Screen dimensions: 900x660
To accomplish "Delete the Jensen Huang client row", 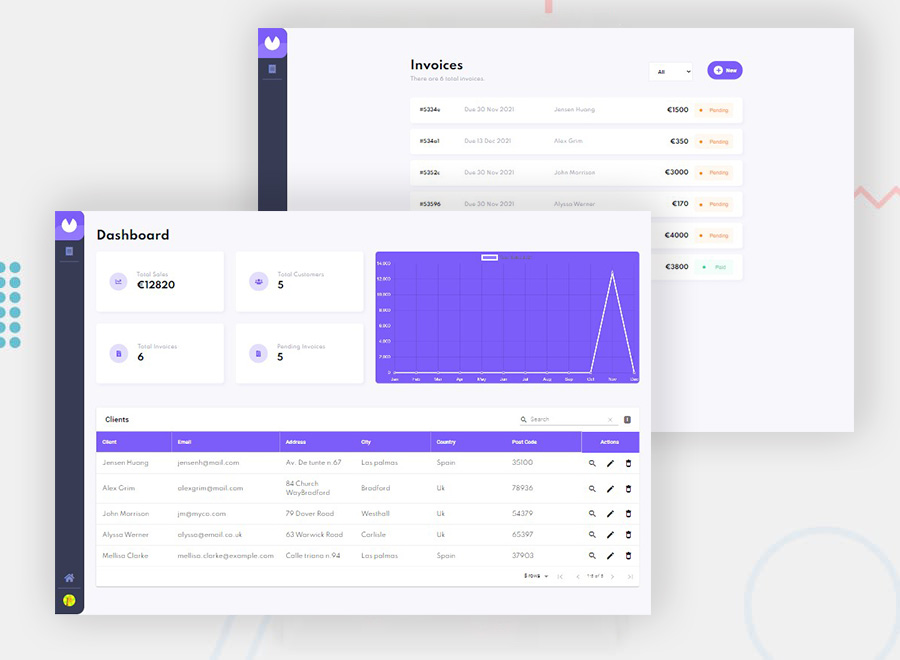I will (x=629, y=463).
